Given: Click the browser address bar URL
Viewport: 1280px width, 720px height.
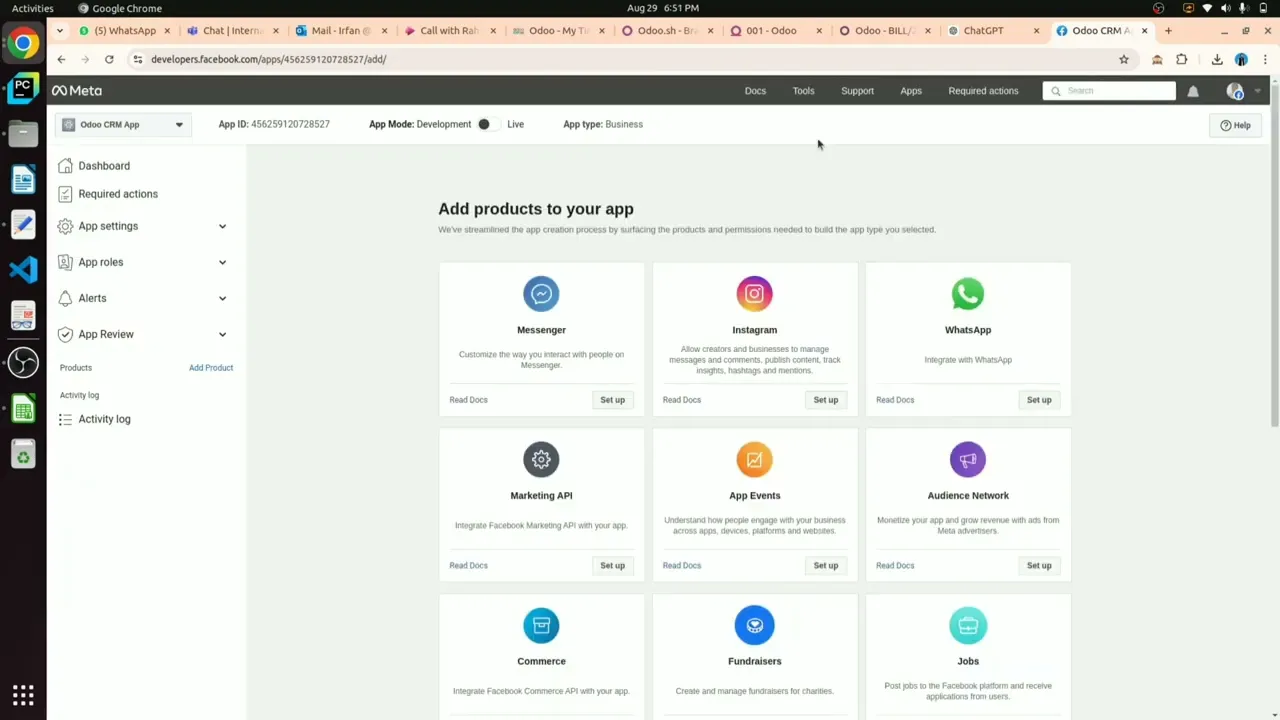Looking at the screenshot, I should [x=268, y=59].
